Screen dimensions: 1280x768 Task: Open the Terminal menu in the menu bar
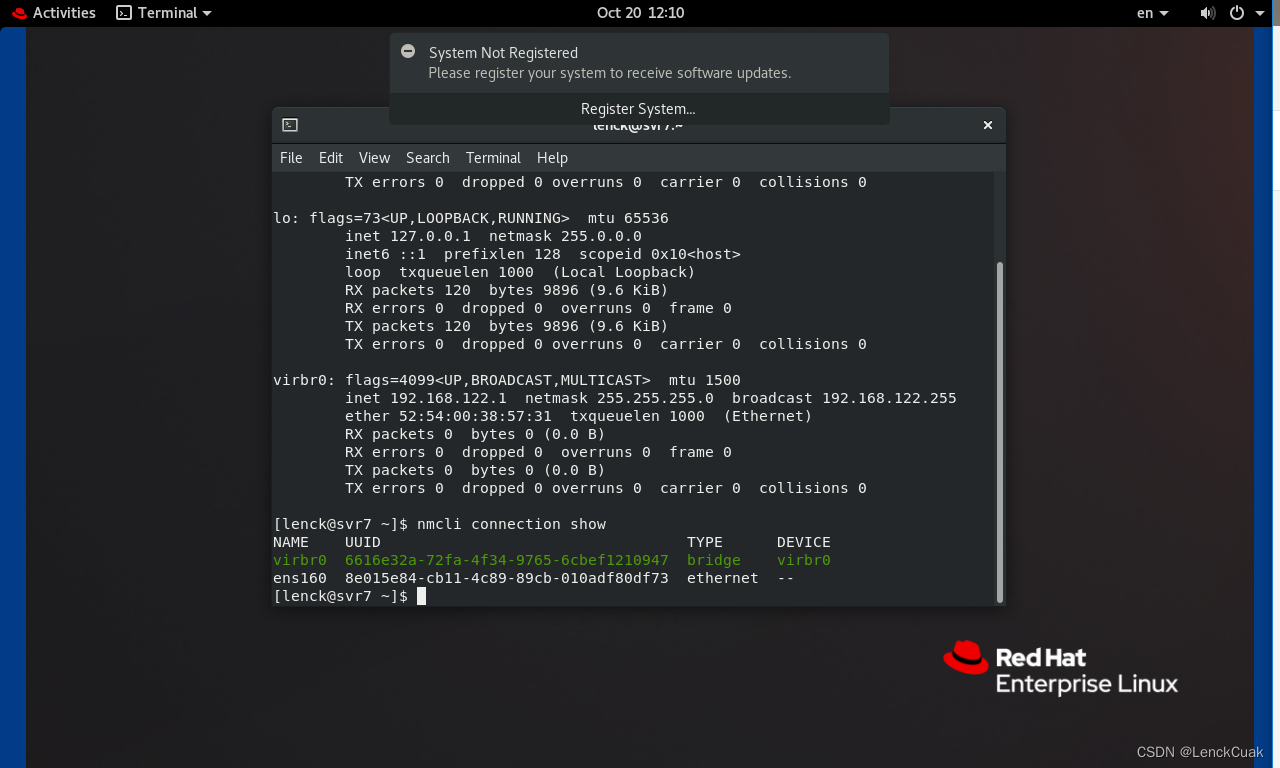click(x=493, y=158)
